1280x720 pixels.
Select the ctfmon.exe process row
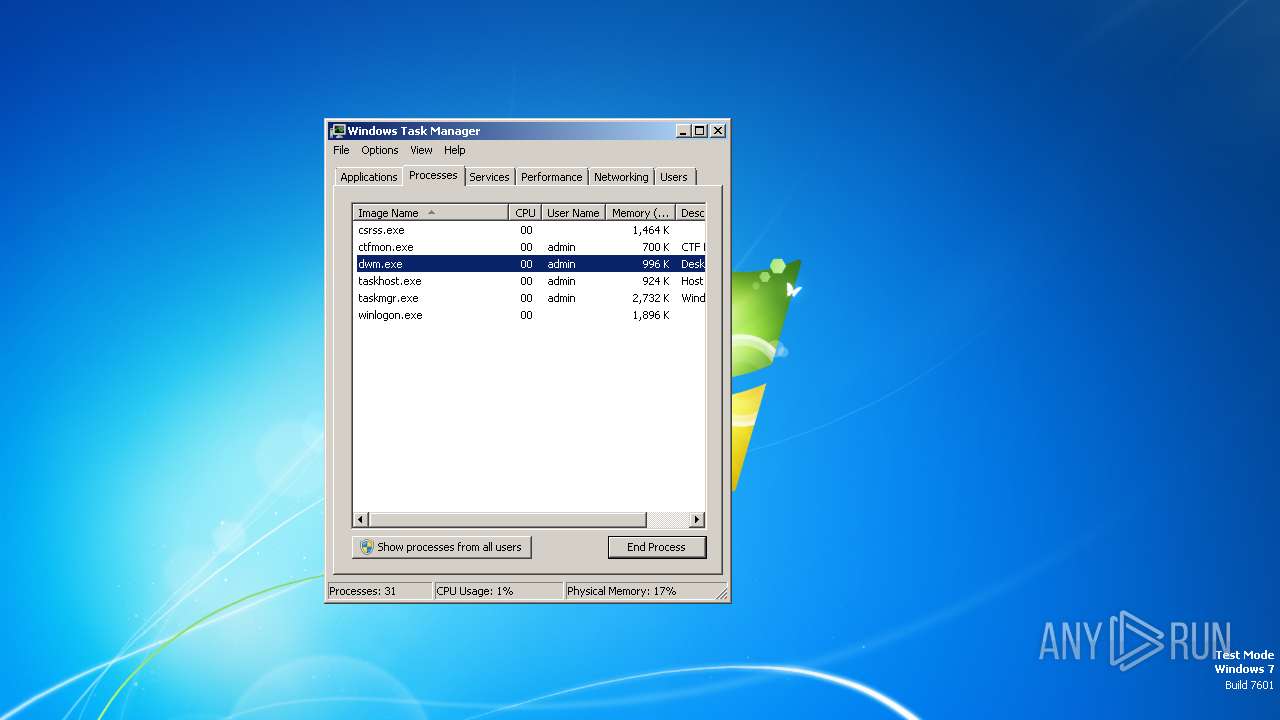tap(530, 247)
